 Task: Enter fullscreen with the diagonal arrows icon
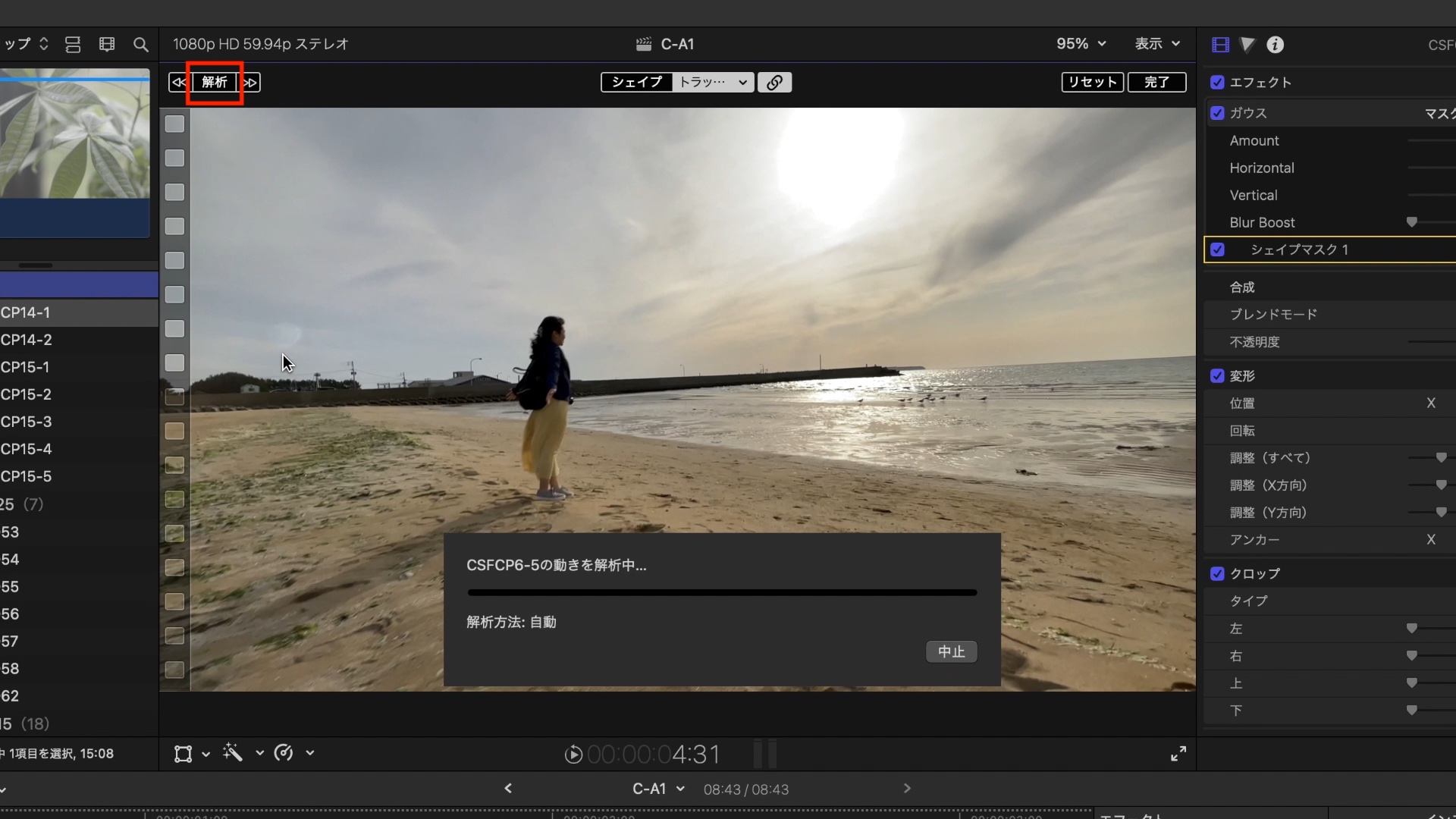pyautogui.click(x=1178, y=754)
